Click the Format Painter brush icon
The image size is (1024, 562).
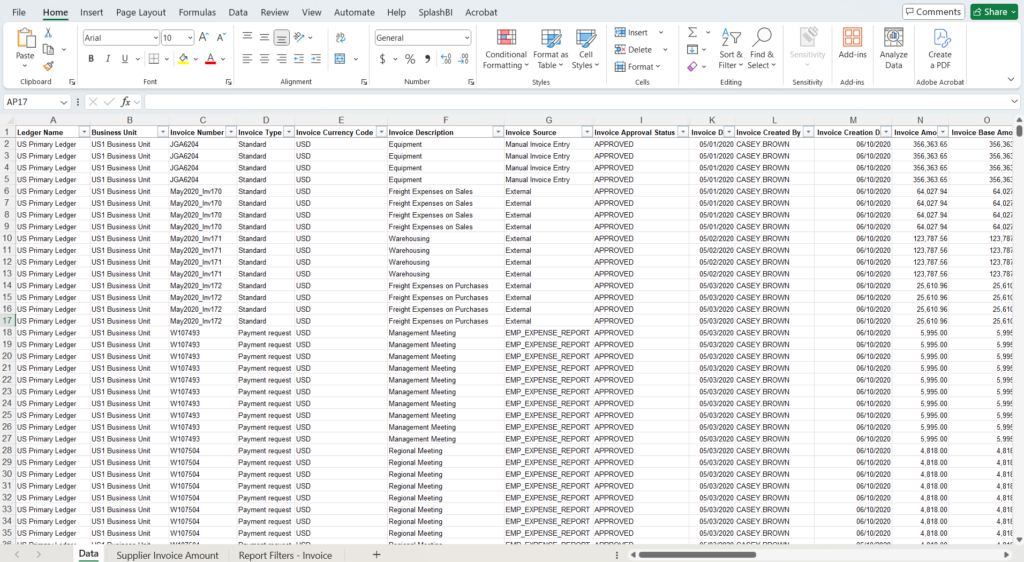[x=48, y=65]
